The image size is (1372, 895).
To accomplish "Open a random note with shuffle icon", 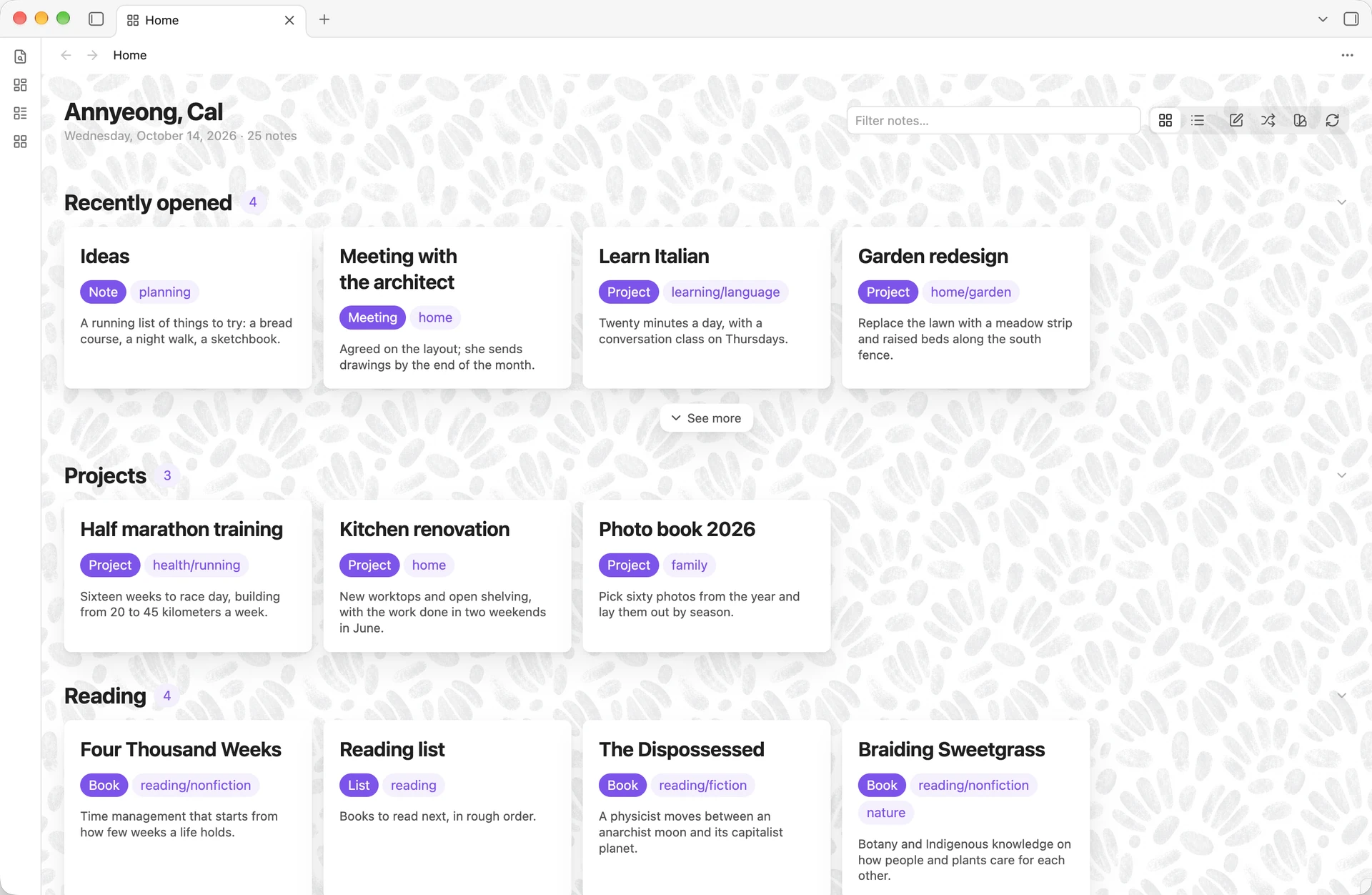I will point(1268,120).
